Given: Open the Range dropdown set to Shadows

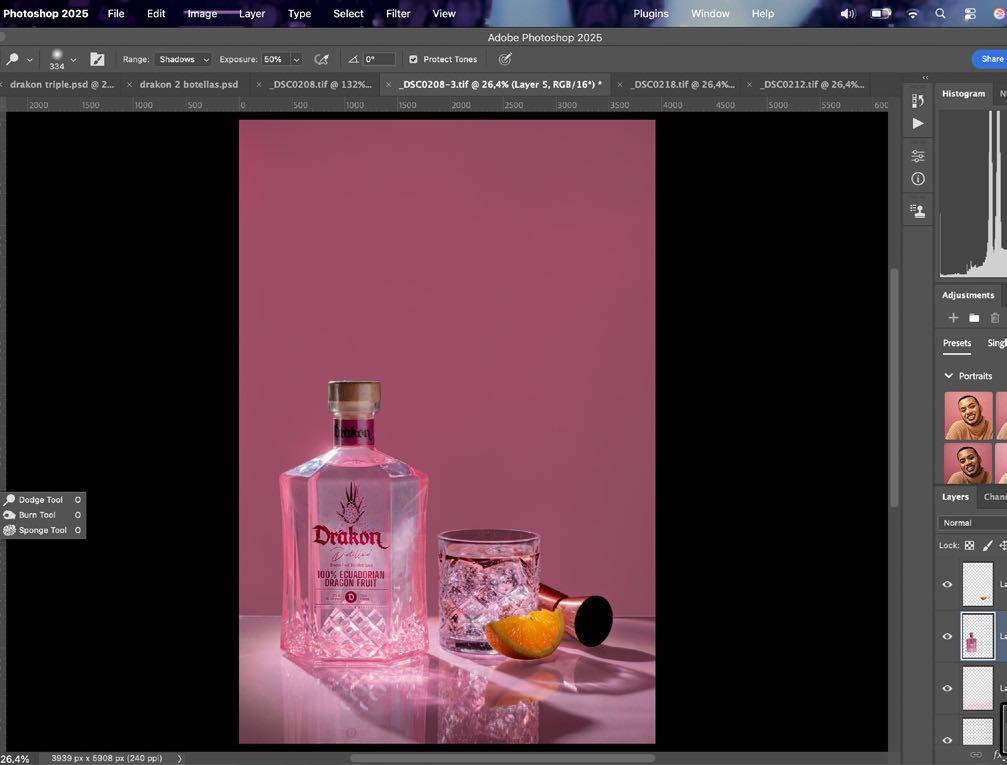Looking at the screenshot, I should (184, 59).
